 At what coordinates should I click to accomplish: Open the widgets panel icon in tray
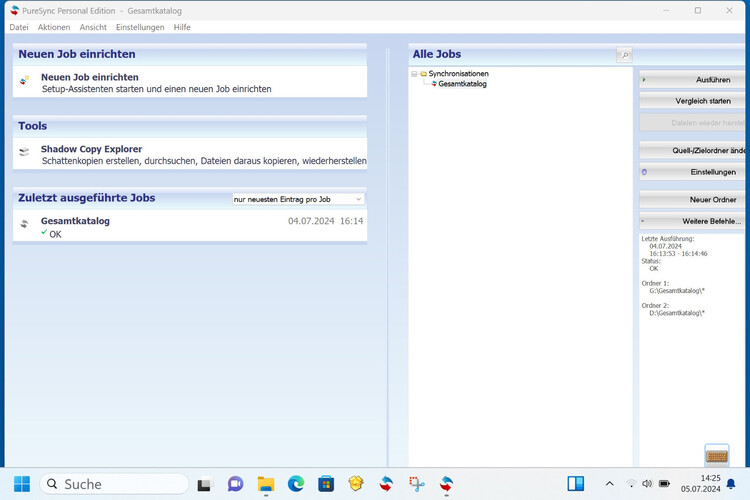point(575,484)
